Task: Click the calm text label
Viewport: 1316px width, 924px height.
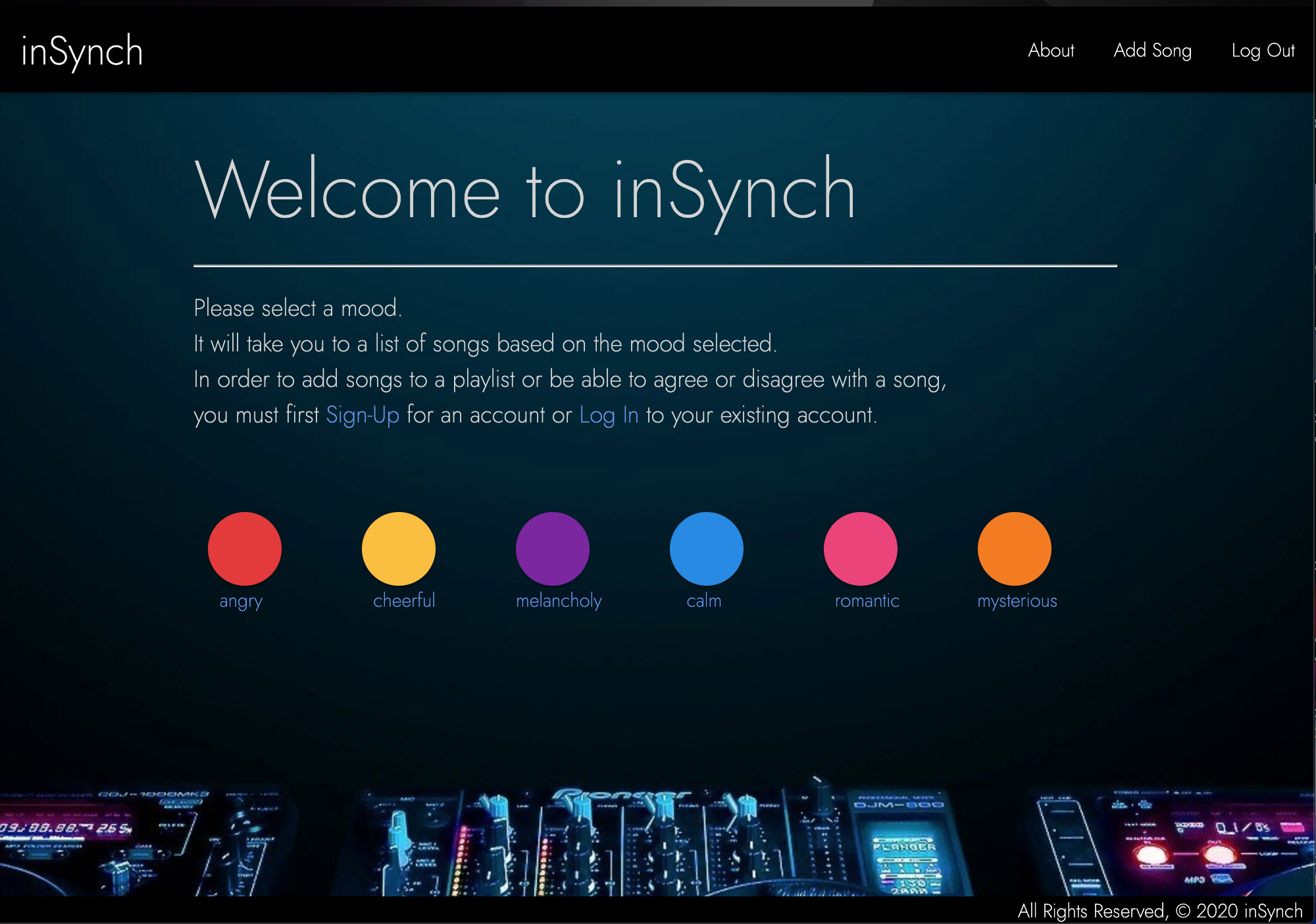Action: click(x=704, y=600)
